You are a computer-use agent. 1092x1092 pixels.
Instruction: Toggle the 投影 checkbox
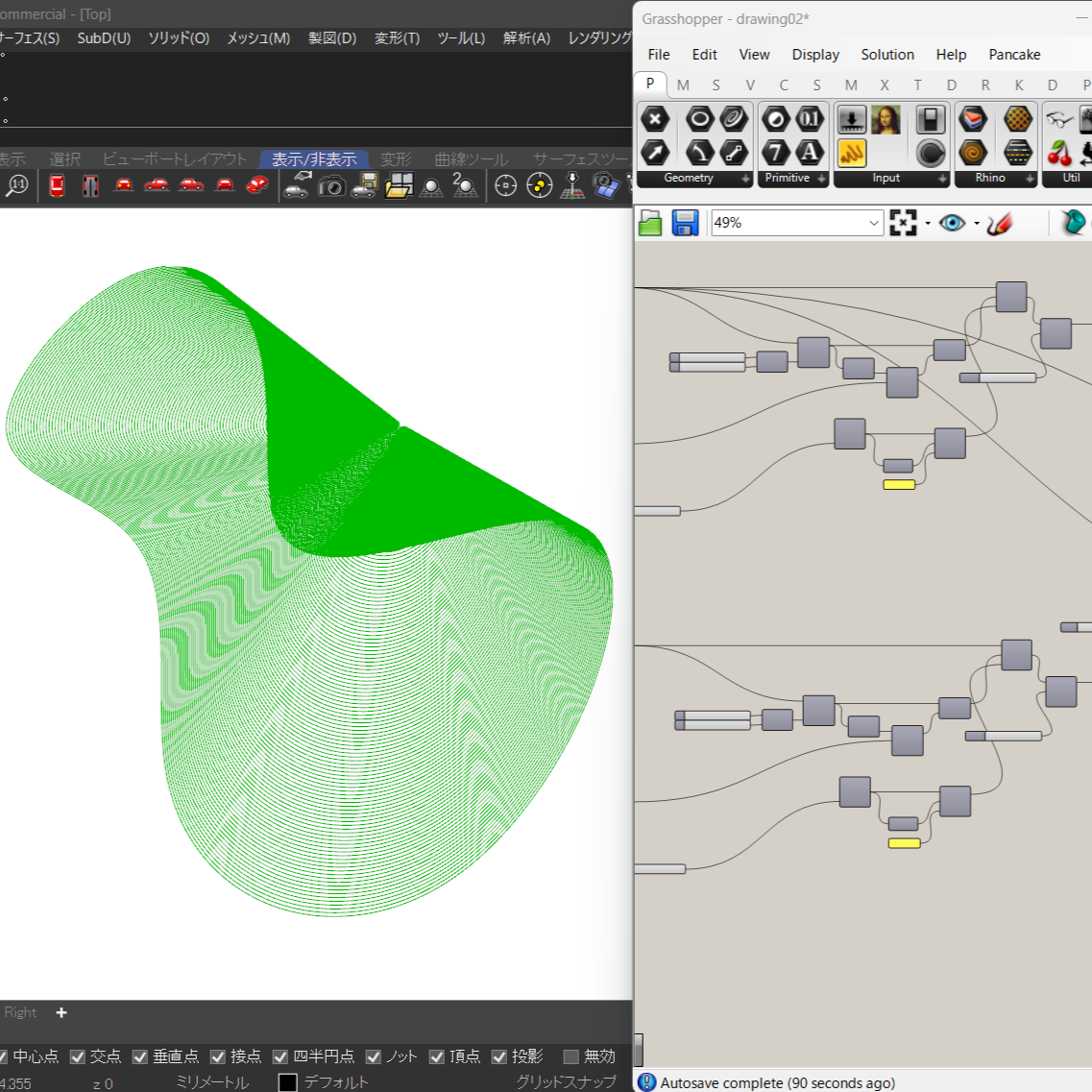click(499, 1056)
